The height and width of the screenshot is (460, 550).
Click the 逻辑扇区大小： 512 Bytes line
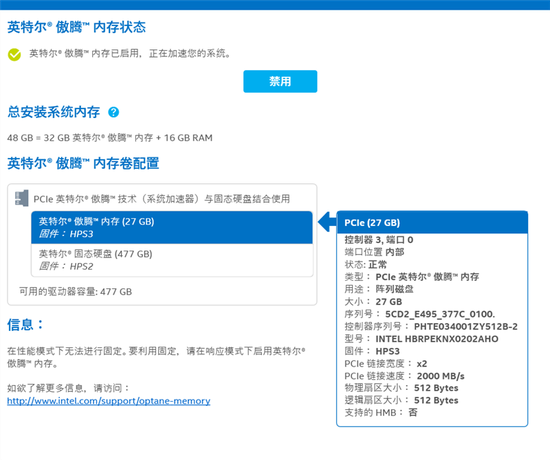[x=401, y=400]
